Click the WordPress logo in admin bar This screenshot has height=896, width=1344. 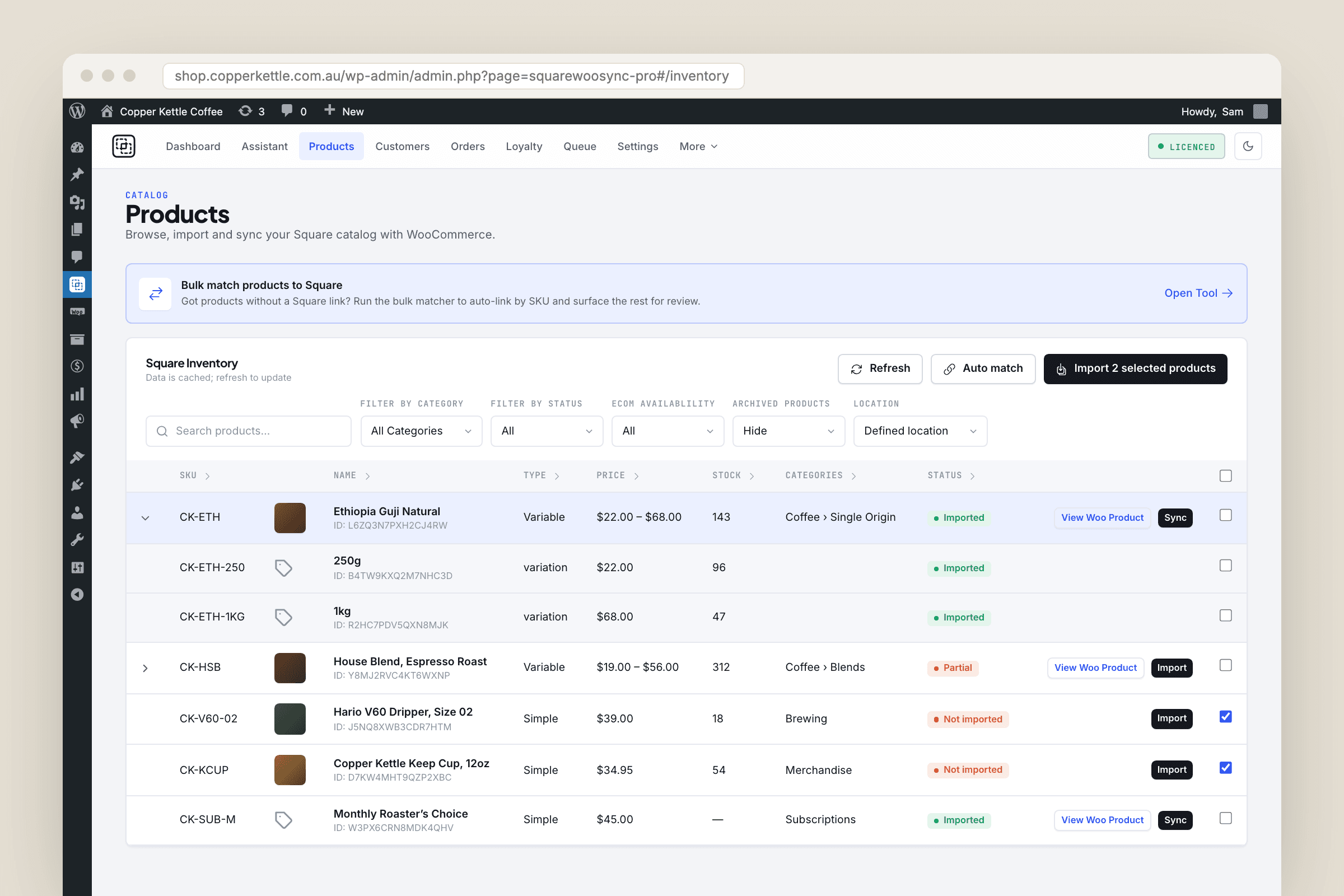click(x=77, y=111)
